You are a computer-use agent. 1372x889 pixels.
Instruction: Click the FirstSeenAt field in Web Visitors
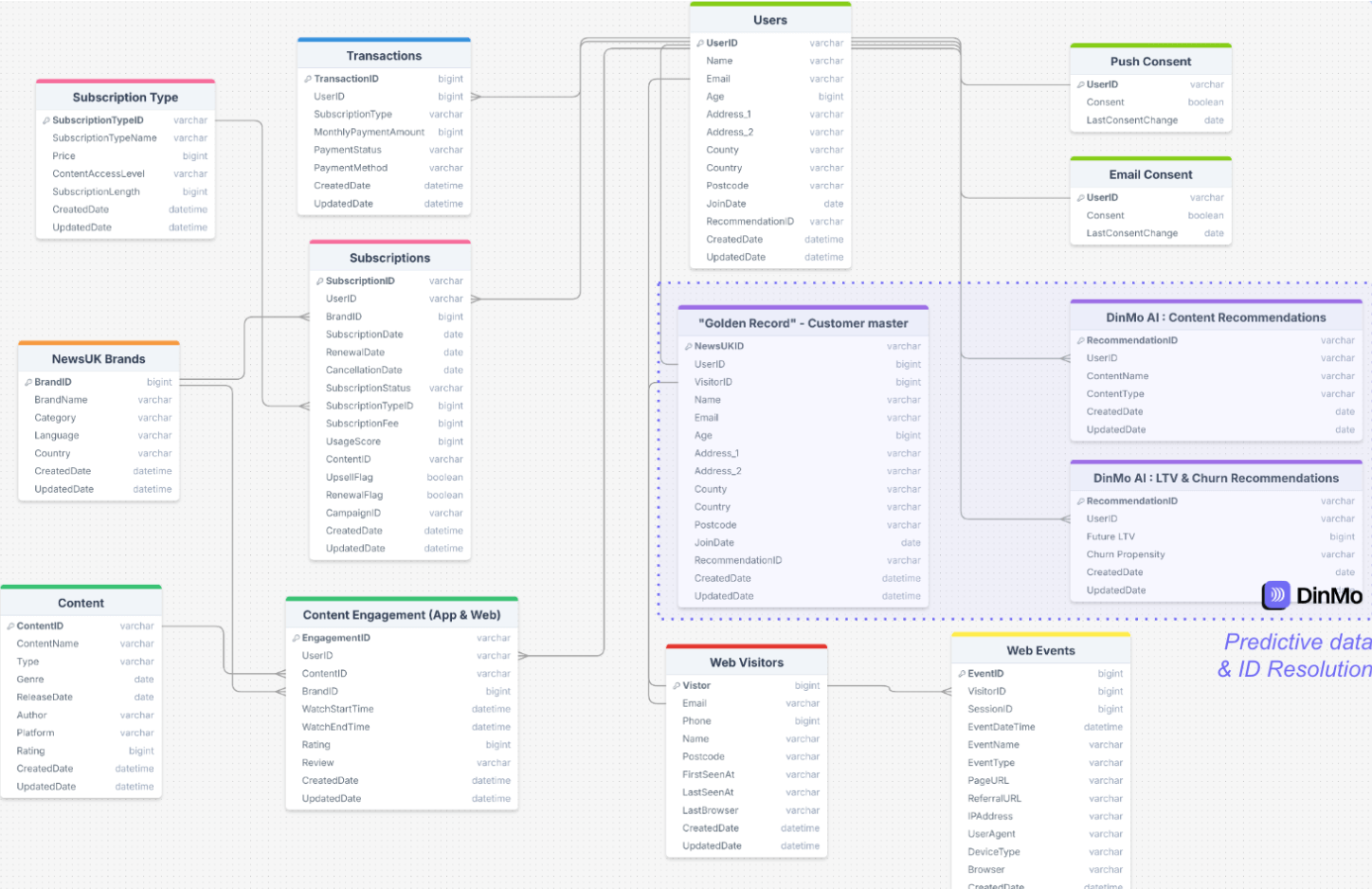tap(747, 775)
